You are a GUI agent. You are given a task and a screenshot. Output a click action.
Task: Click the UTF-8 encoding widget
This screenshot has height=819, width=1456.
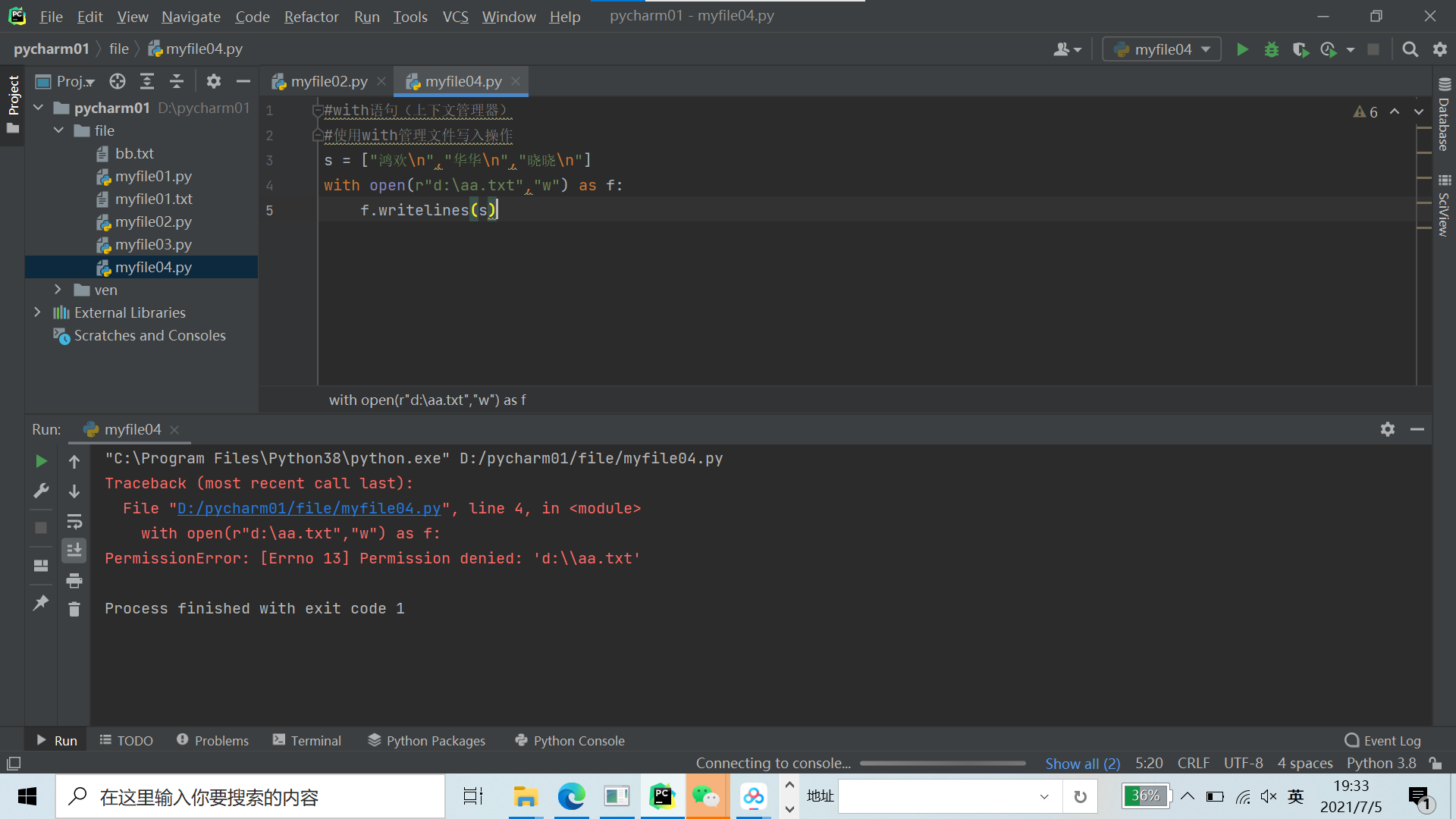[1243, 763]
